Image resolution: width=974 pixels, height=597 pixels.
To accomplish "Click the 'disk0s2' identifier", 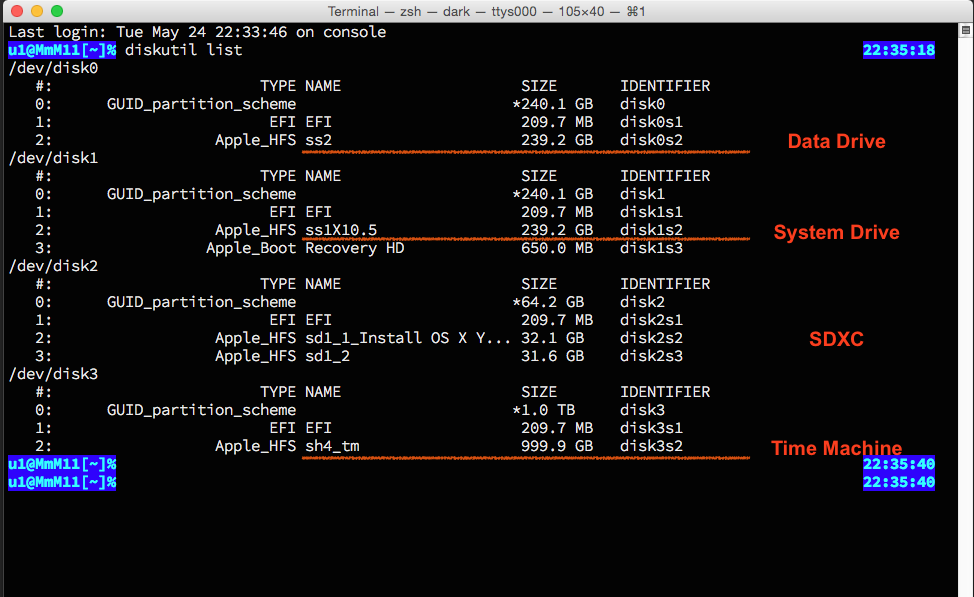I will (652, 140).
